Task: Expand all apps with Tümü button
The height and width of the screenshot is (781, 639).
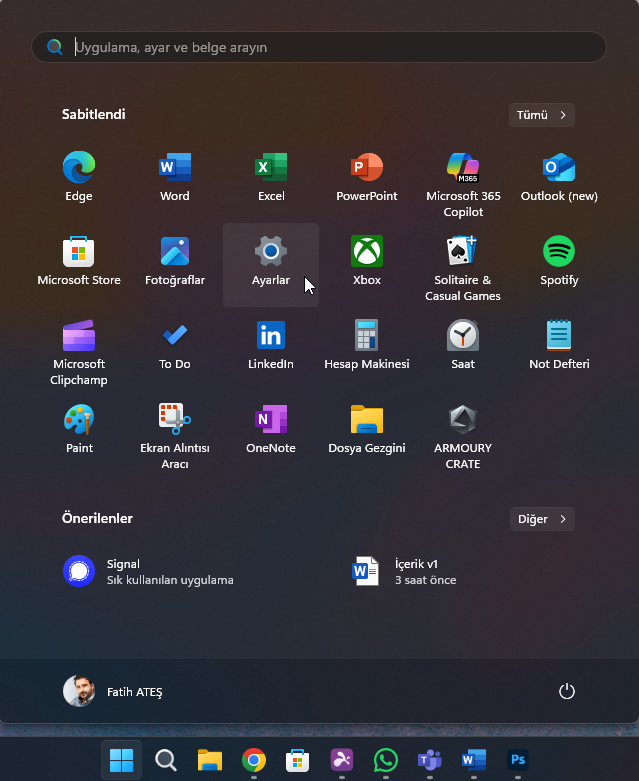Action: tap(541, 115)
